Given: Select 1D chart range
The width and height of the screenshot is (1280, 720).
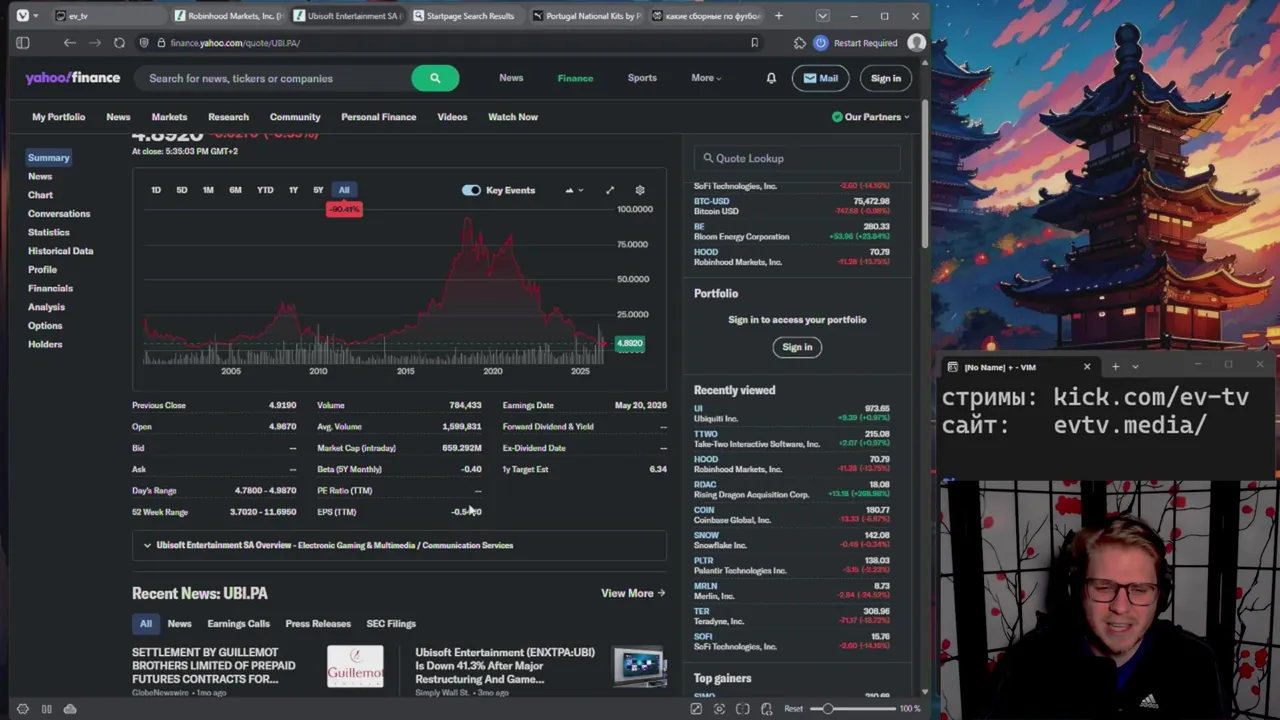Looking at the screenshot, I should [x=156, y=190].
